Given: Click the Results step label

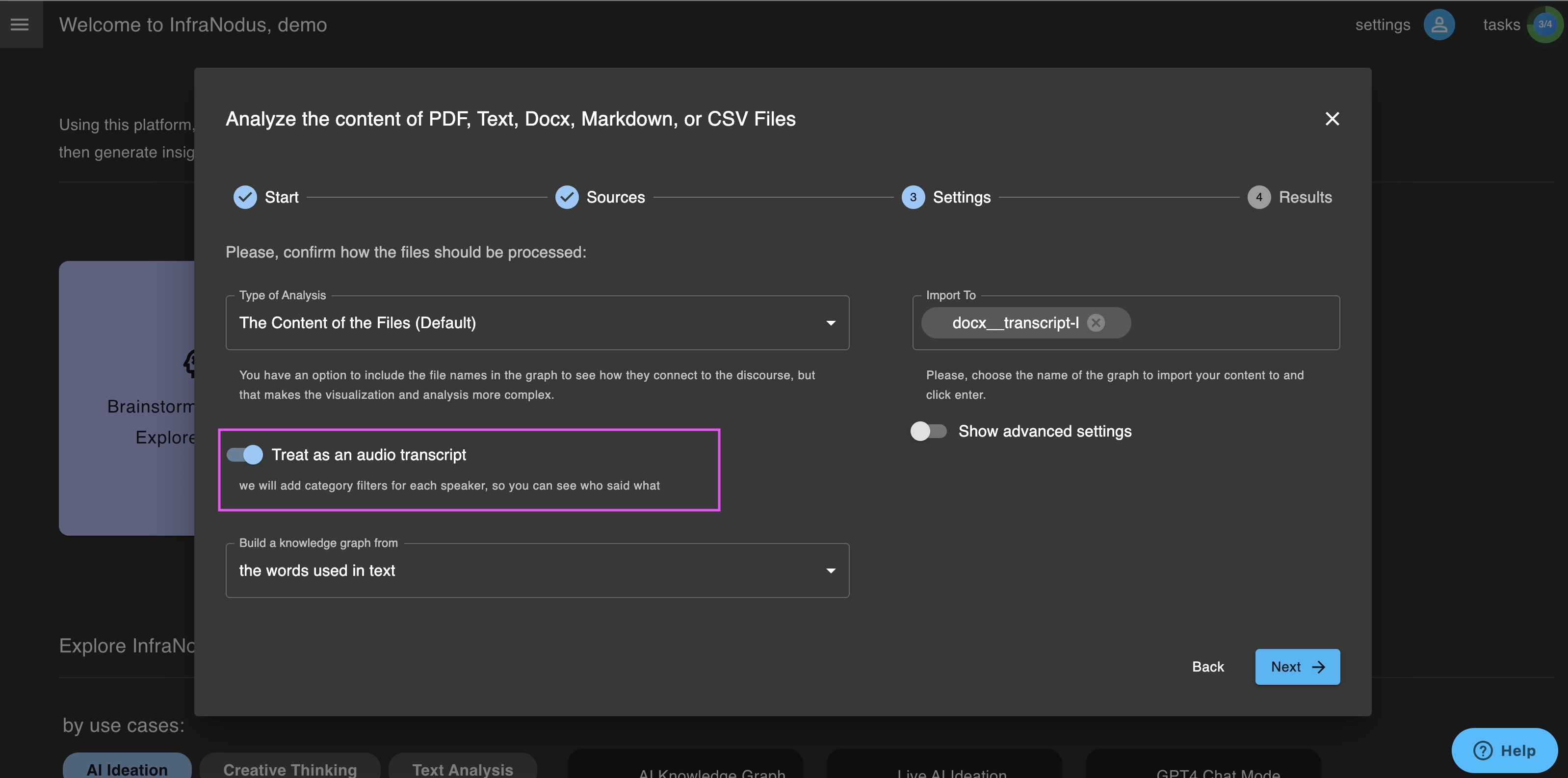Looking at the screenshot, I should pos(1305,197).
